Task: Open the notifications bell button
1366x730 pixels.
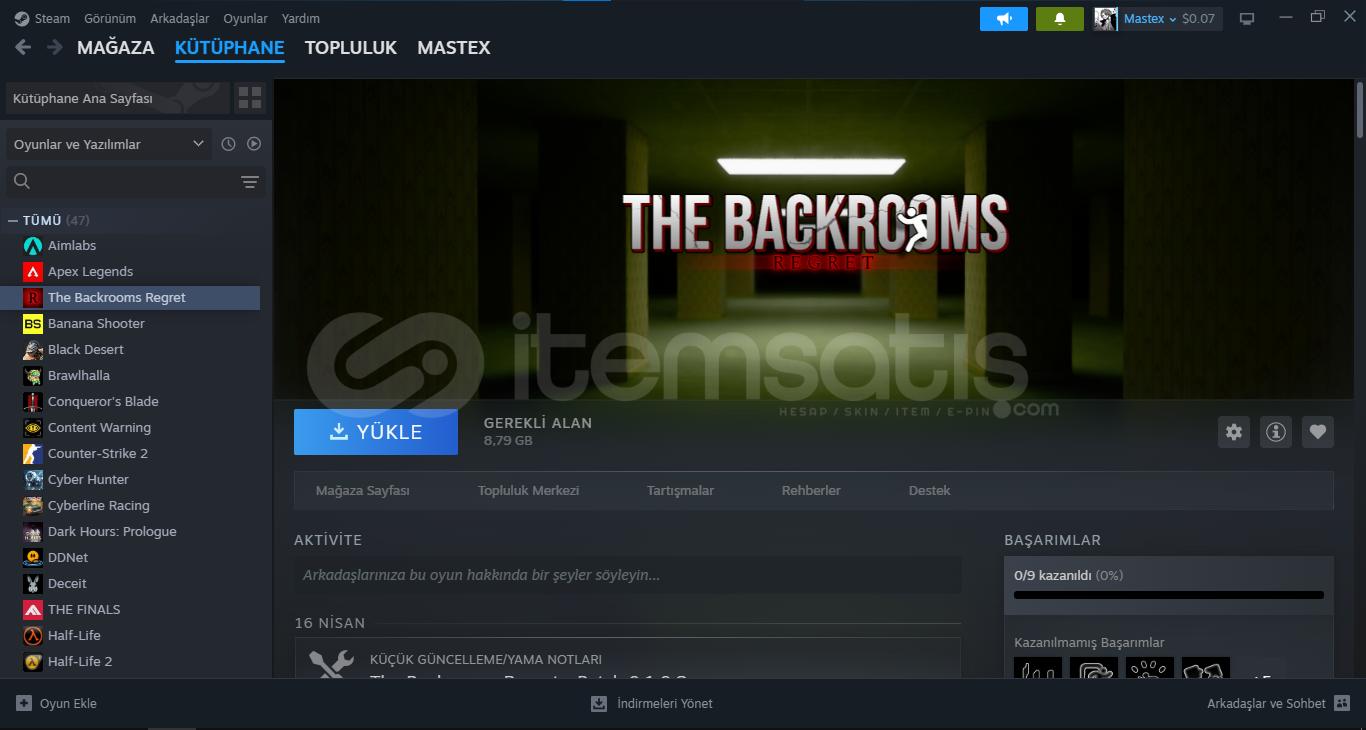Action: click(1060, 19)
